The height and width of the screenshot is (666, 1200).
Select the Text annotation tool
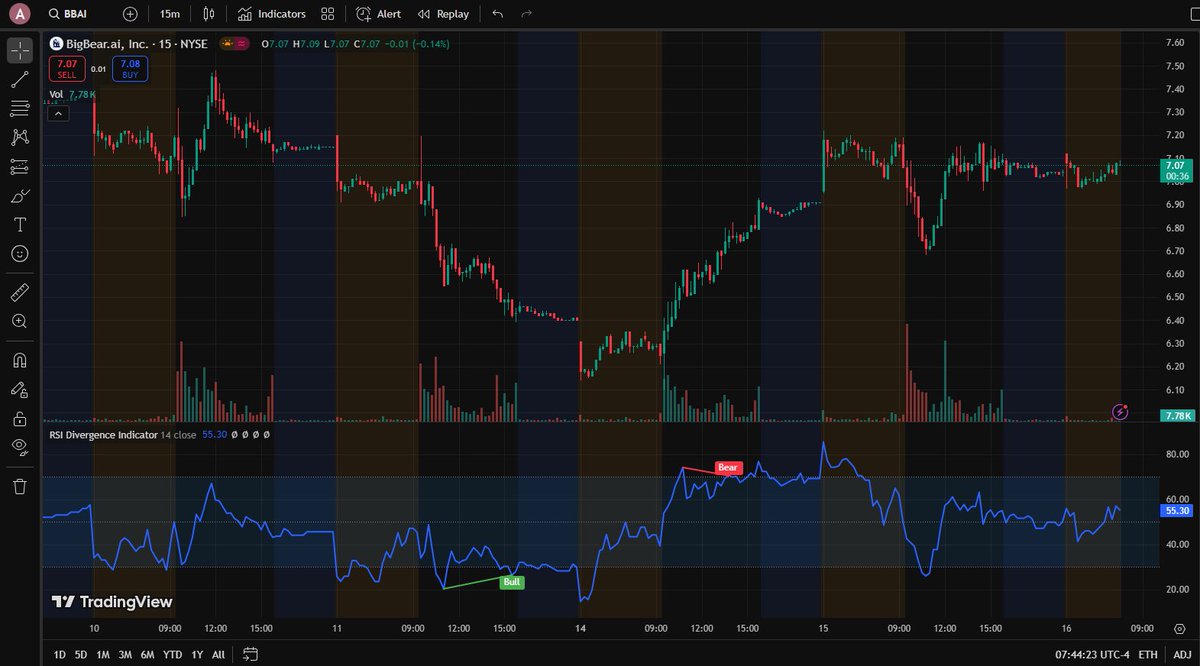[20, 224]
